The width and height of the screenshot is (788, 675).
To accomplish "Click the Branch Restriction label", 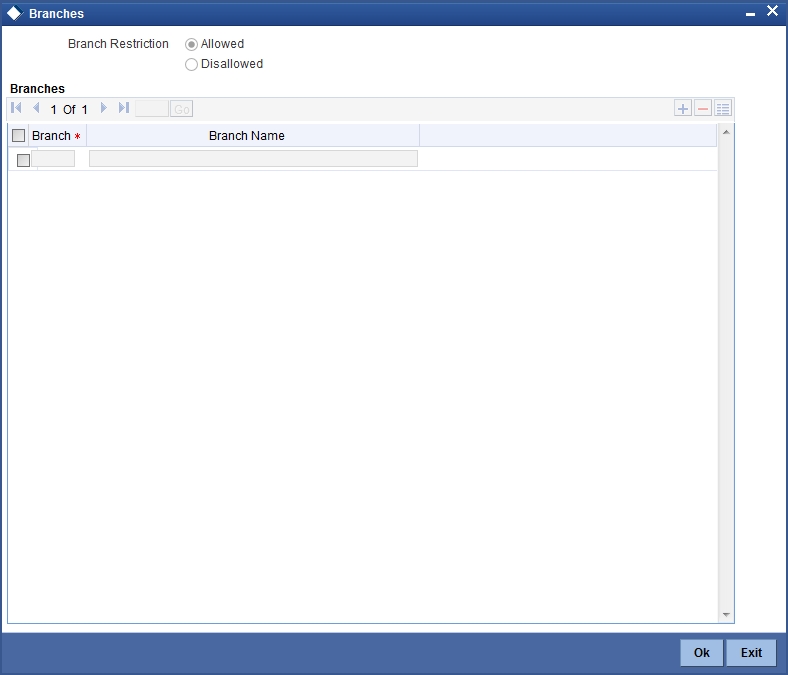I will click(118, 44).
